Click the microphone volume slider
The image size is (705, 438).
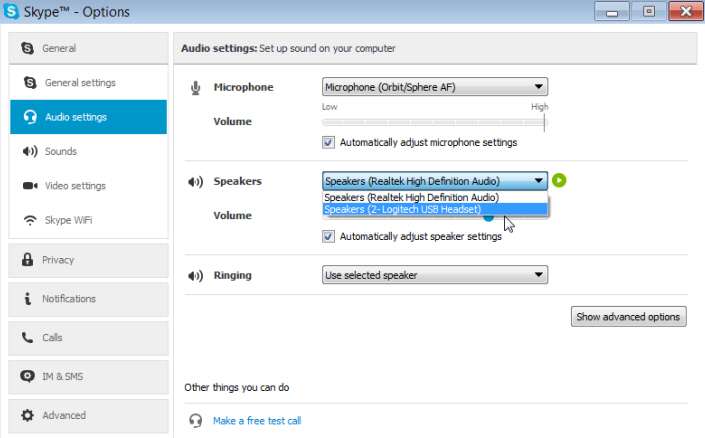pos(434,122)
